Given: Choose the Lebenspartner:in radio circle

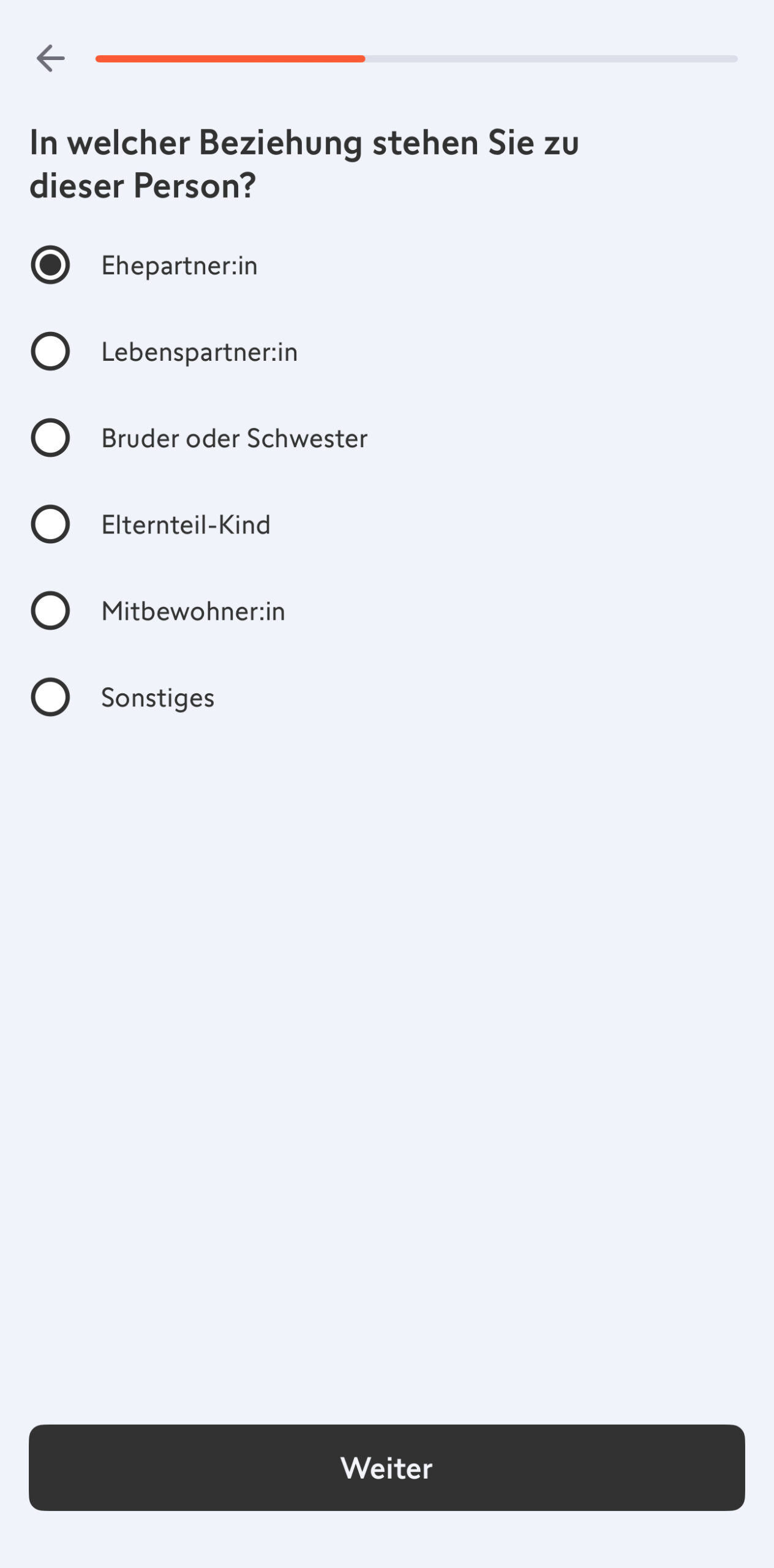Looking at the screenshot, I should coord(50,352).
